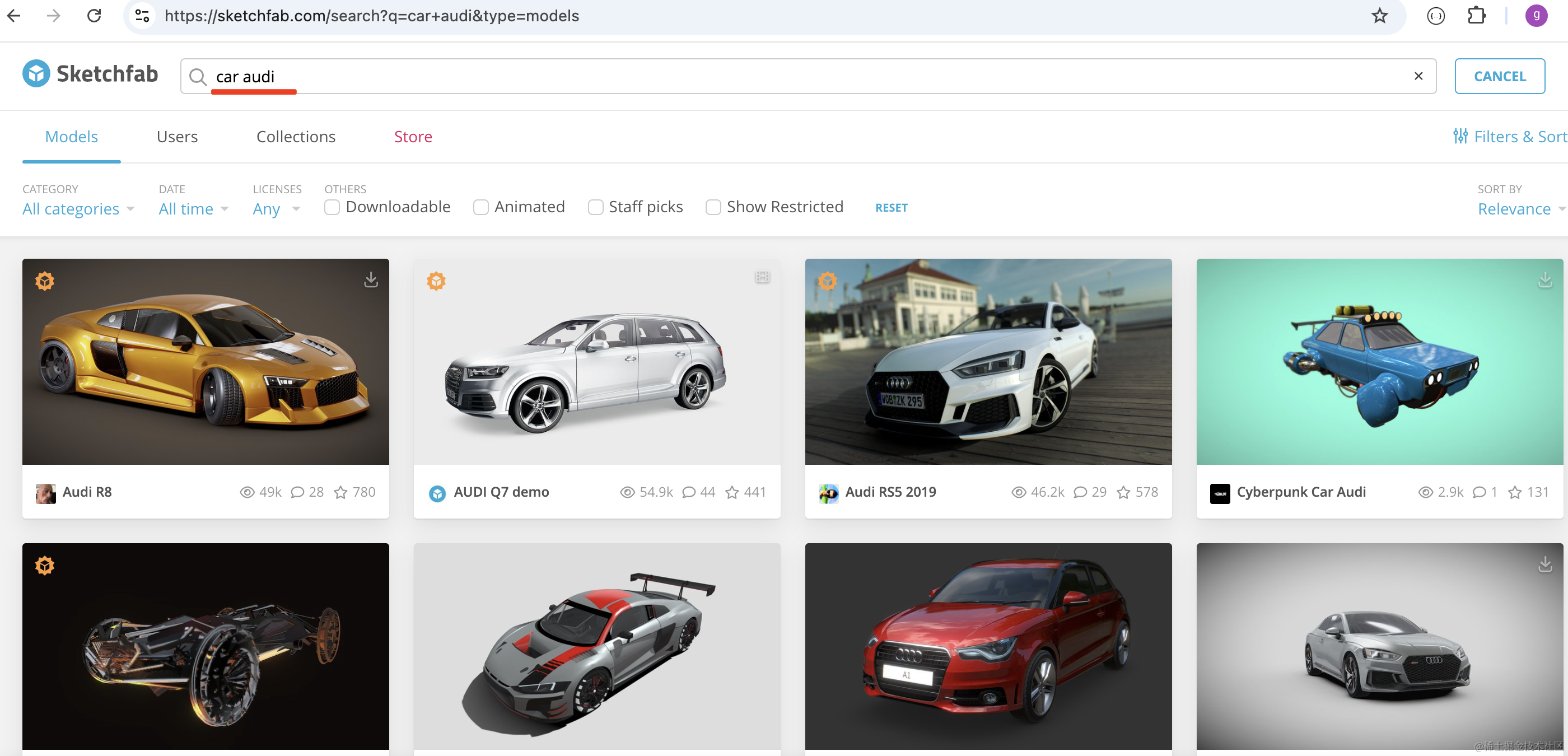The image size is (1568, 756).
Task: Click the Cyberpunk Car Audi author avatar
Action: click(1220, 493)
